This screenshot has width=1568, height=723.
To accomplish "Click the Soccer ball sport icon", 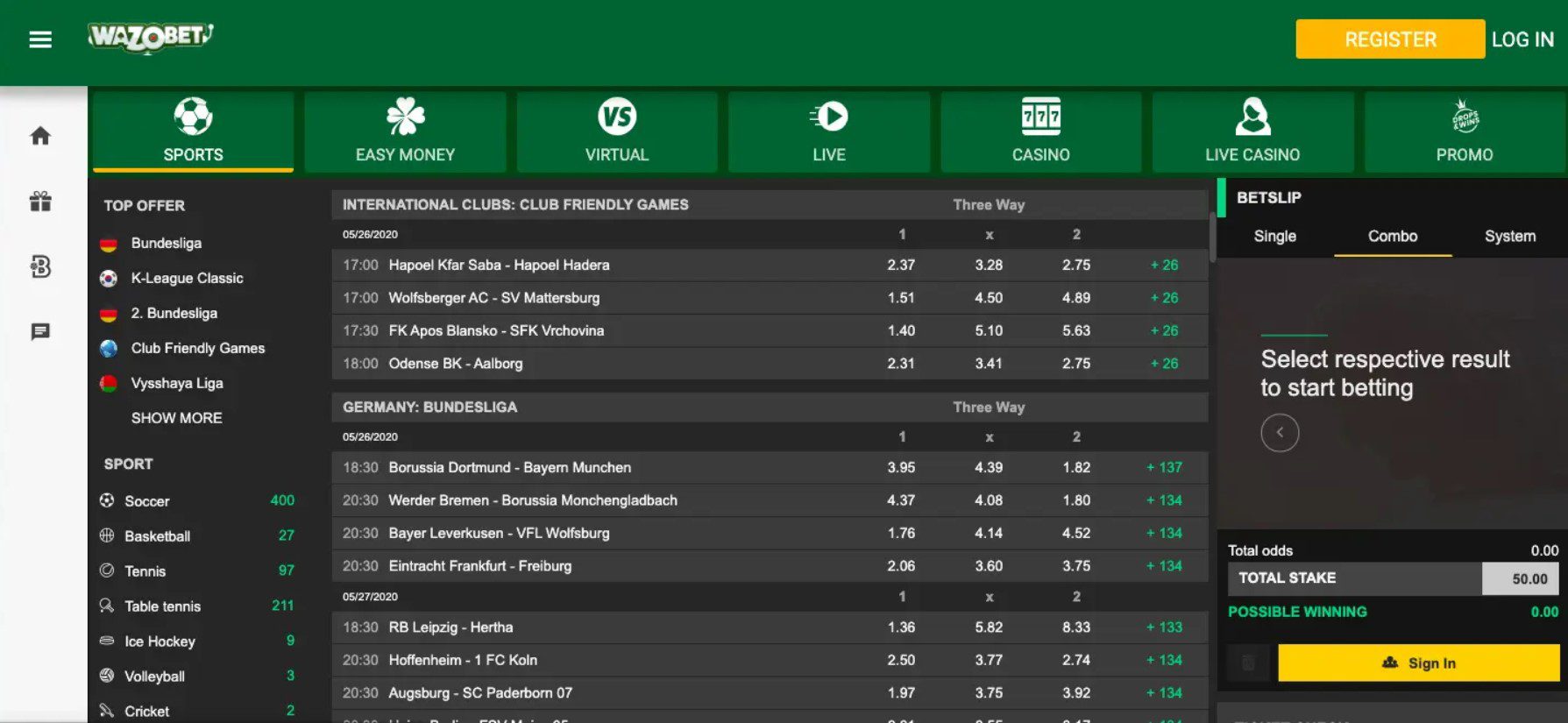I will point(107,500).
